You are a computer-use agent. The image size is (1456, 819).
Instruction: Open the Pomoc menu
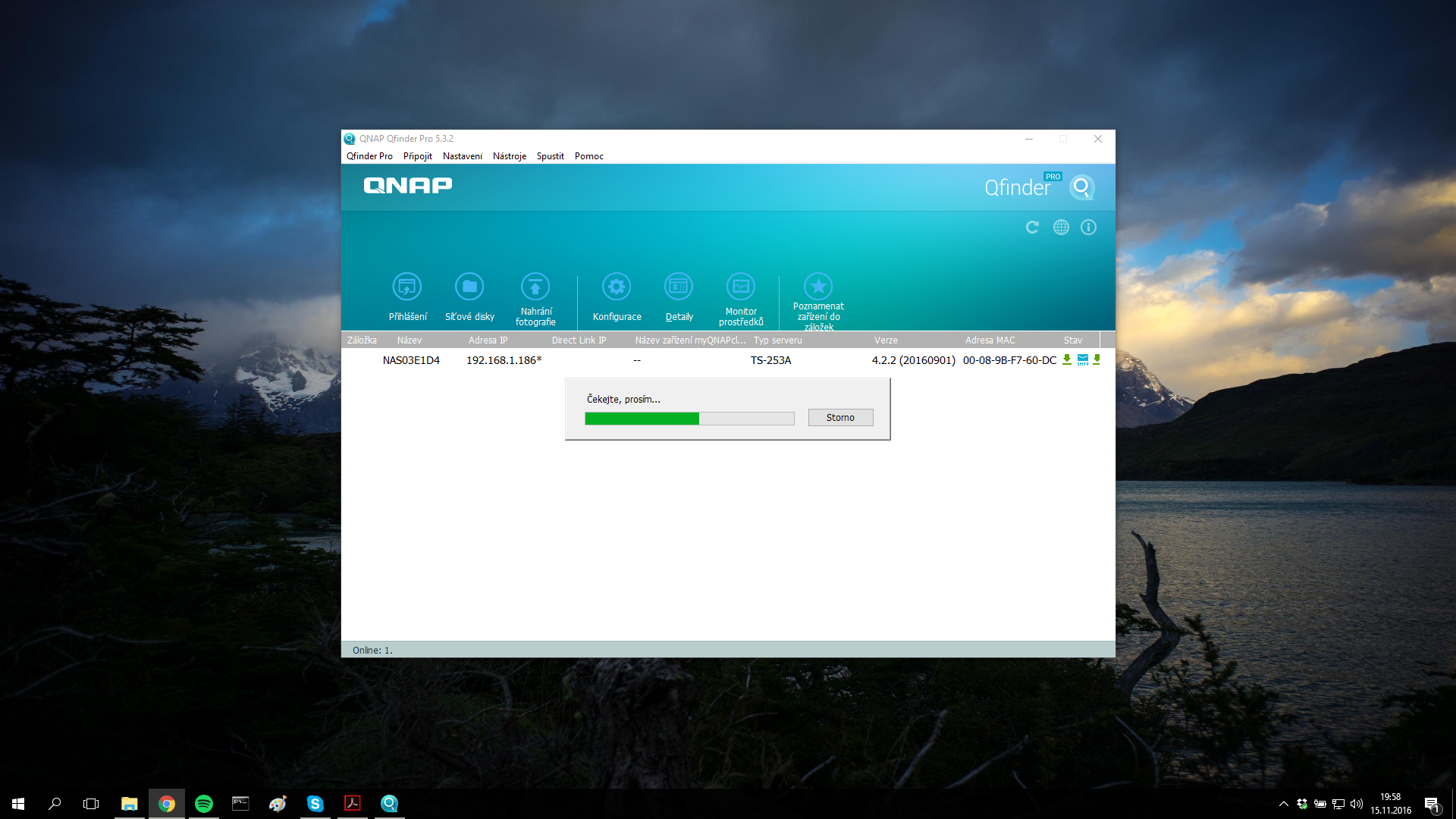point(588,156)
